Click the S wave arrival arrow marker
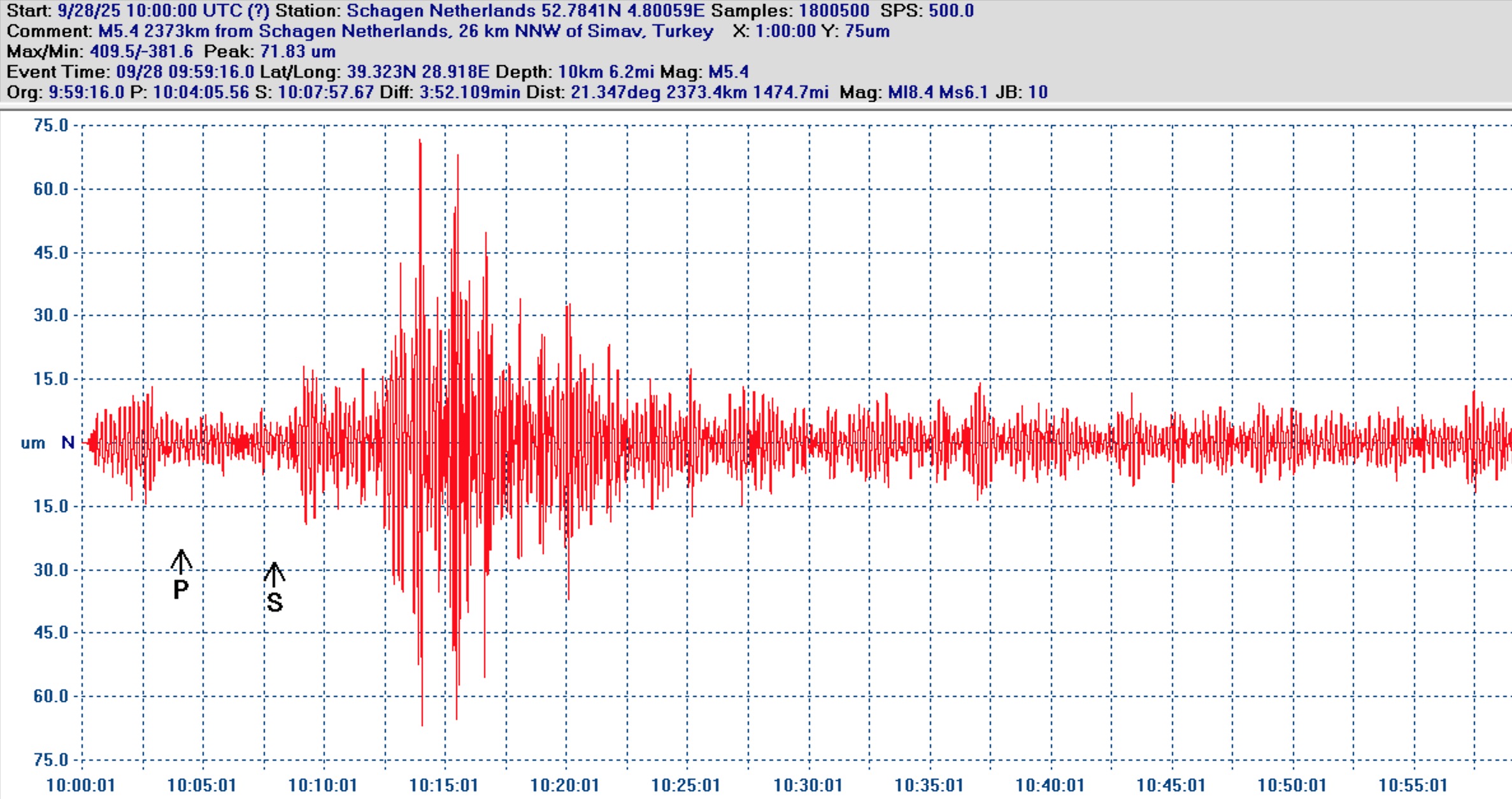The image size is (1512, 799). (274, 573)
